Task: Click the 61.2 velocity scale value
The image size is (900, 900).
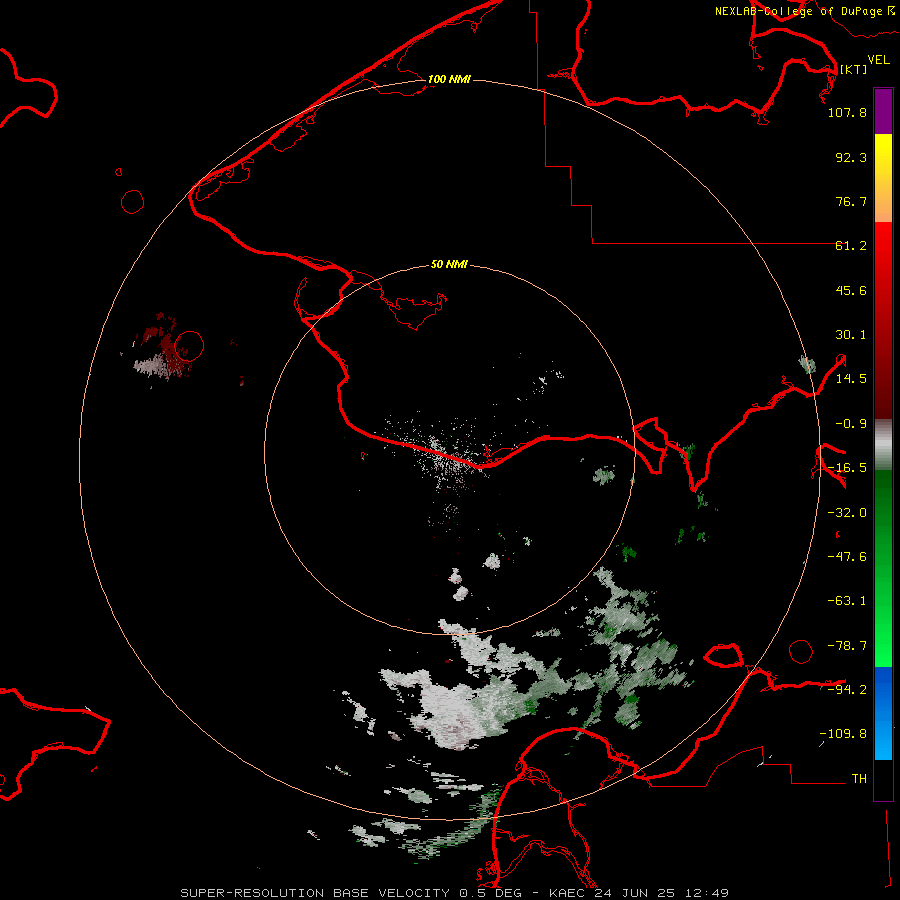Action: pyautogui.click(x=851, y=246)
